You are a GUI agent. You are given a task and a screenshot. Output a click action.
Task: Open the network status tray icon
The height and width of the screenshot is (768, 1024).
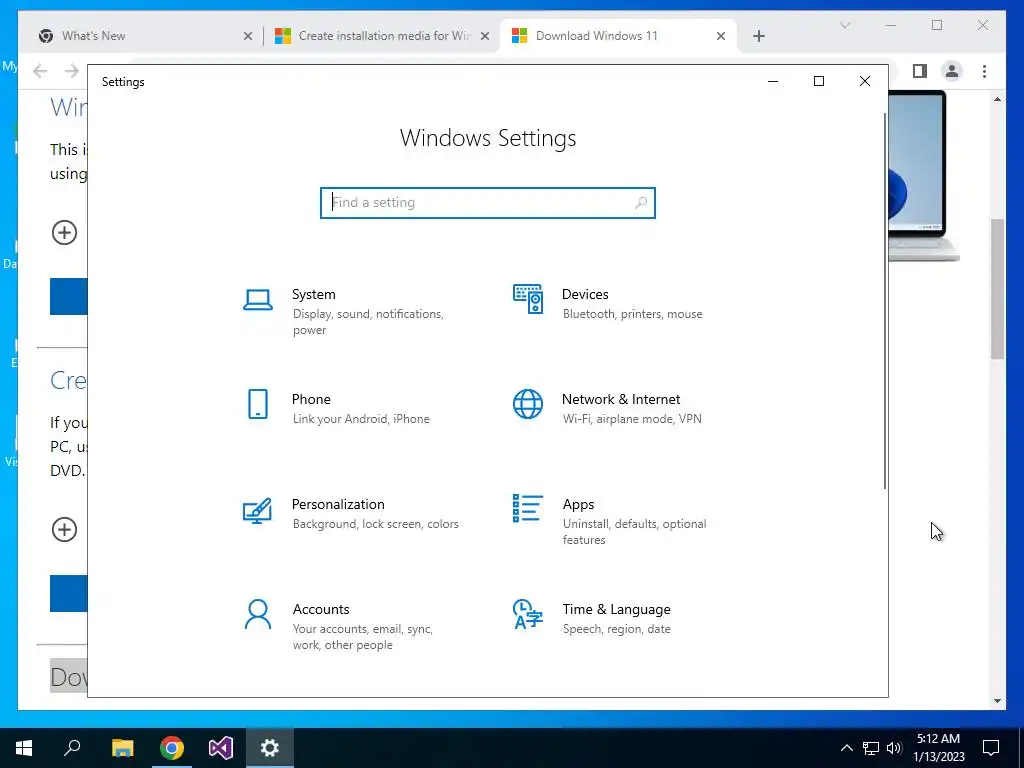pyautogui.click(x=871, y=748)
